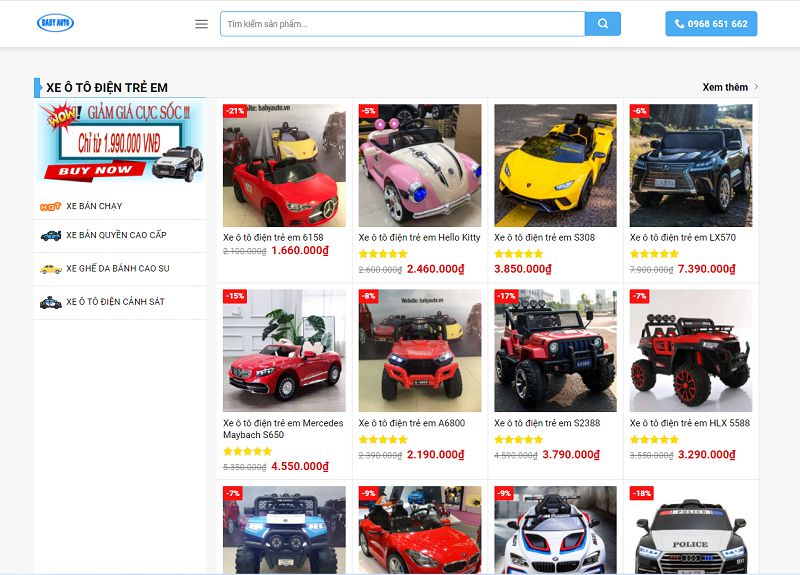Open the white BMW M Power car image
The width and height of the screenshot is (800, 575).
coord(555,530)
